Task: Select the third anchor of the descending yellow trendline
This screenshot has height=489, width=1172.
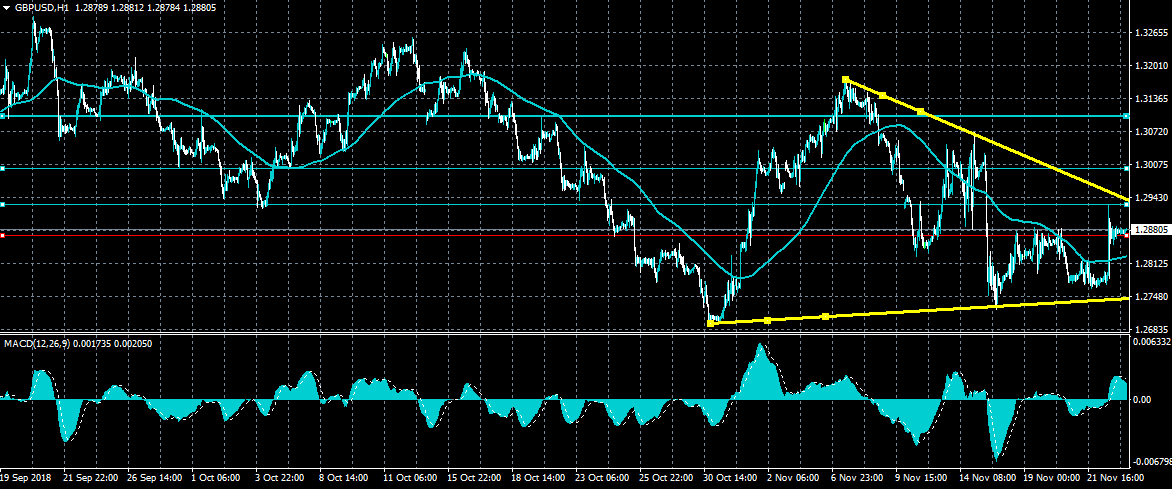Action: pos(921,111)
